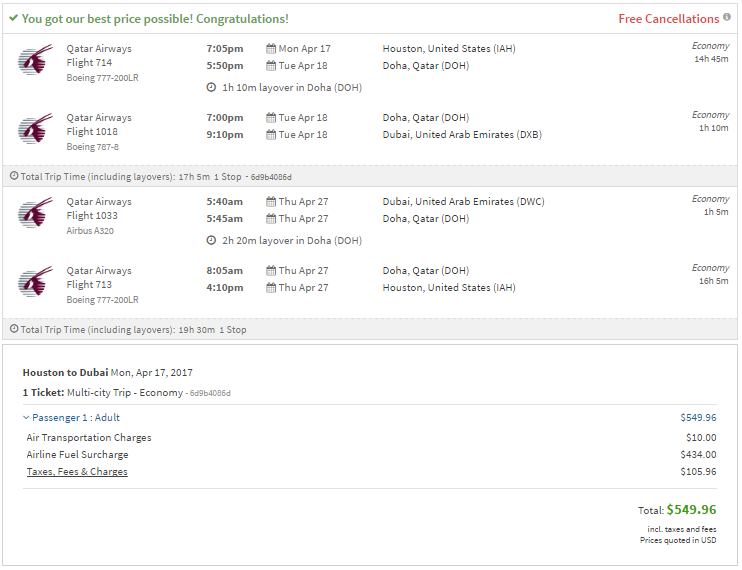Click the Airline Fuel Surcharge row label
The width and height of the screenshot is (742, 570).
[77, 455]
